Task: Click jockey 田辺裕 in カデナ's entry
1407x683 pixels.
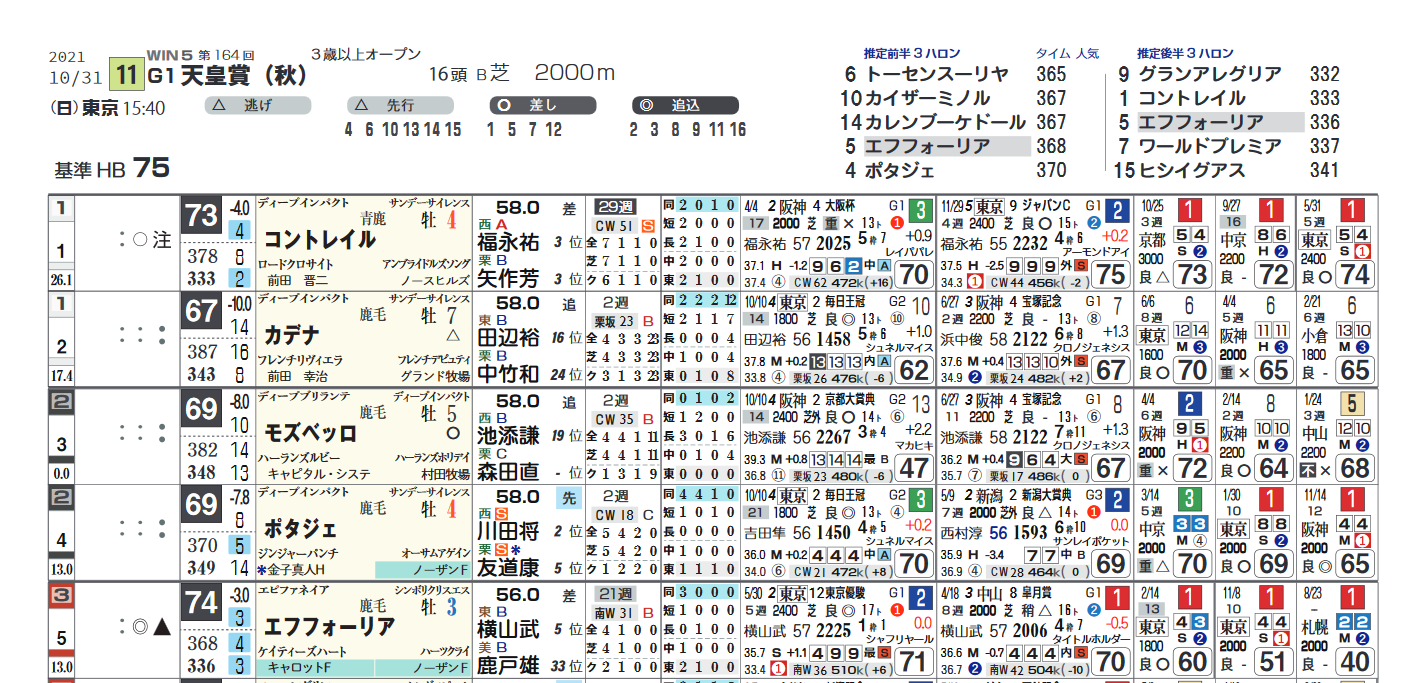Action: coord(508,338)
